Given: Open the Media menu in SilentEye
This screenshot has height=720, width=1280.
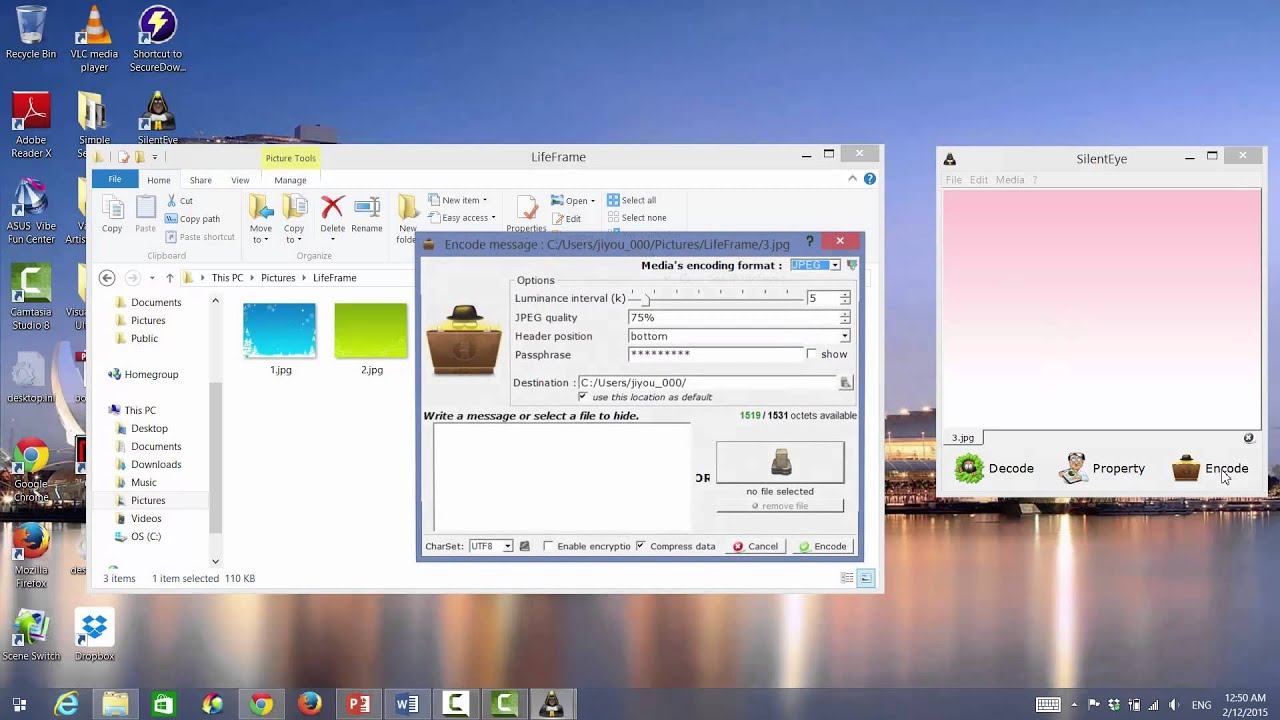Looking at the screenshot, I should point(1009,180).
